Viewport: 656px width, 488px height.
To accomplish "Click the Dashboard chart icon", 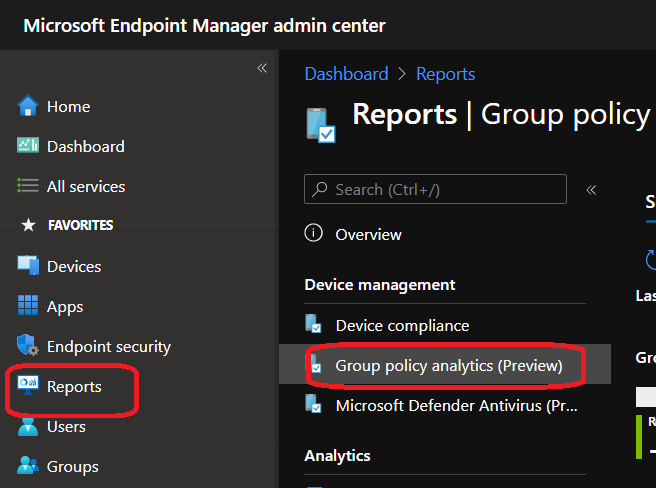I will click(27, 146).
